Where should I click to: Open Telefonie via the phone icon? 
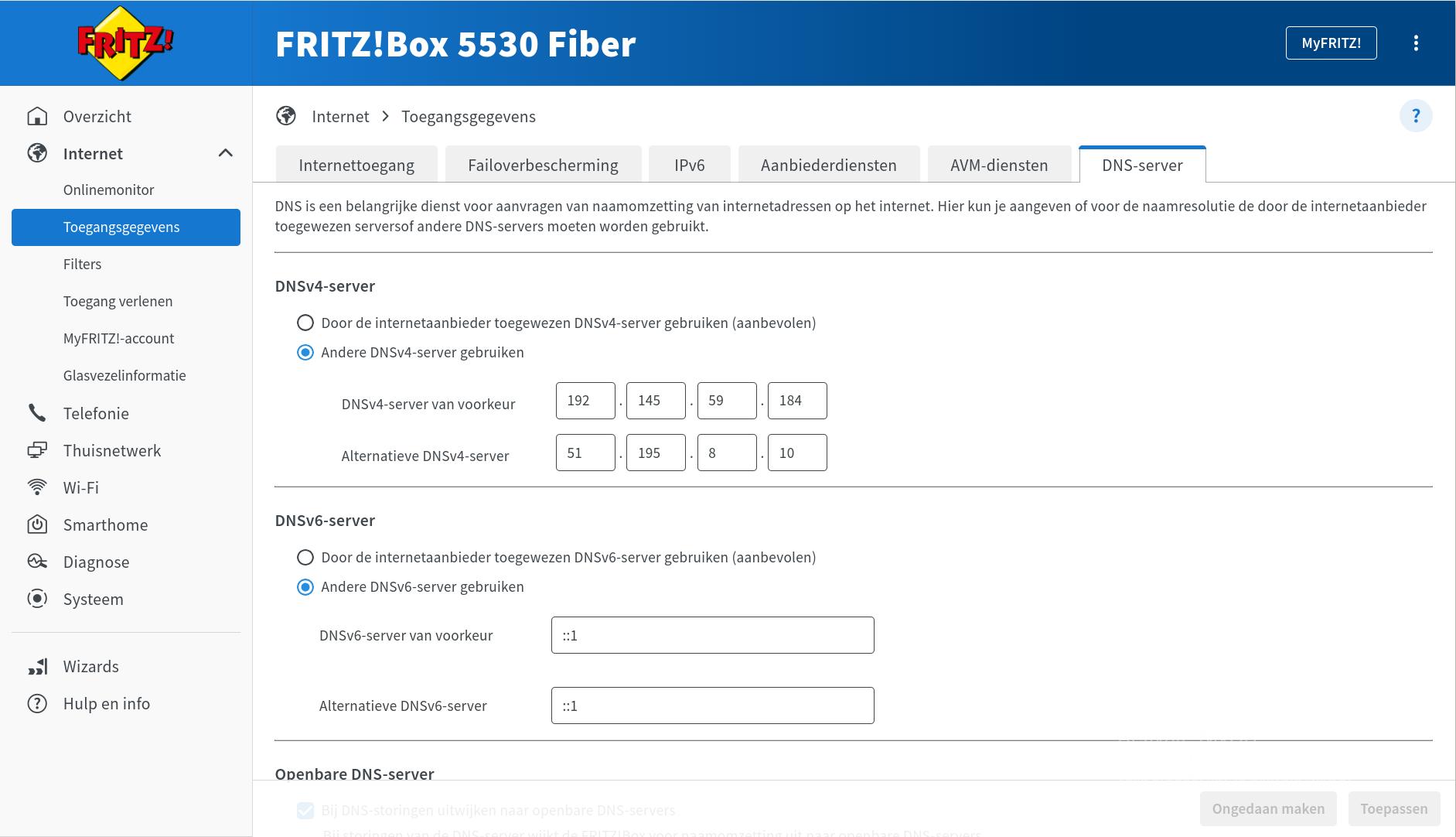[37, 413]
